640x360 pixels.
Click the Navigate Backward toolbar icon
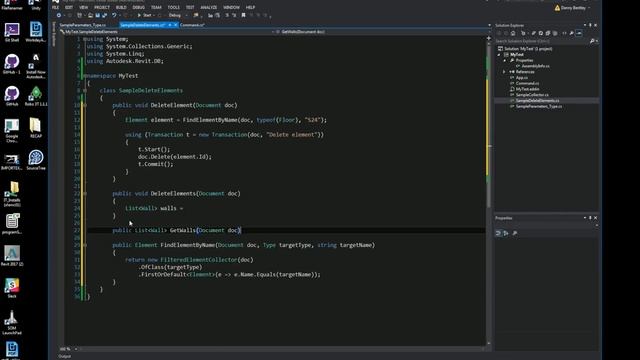click(x=59, y=16)
